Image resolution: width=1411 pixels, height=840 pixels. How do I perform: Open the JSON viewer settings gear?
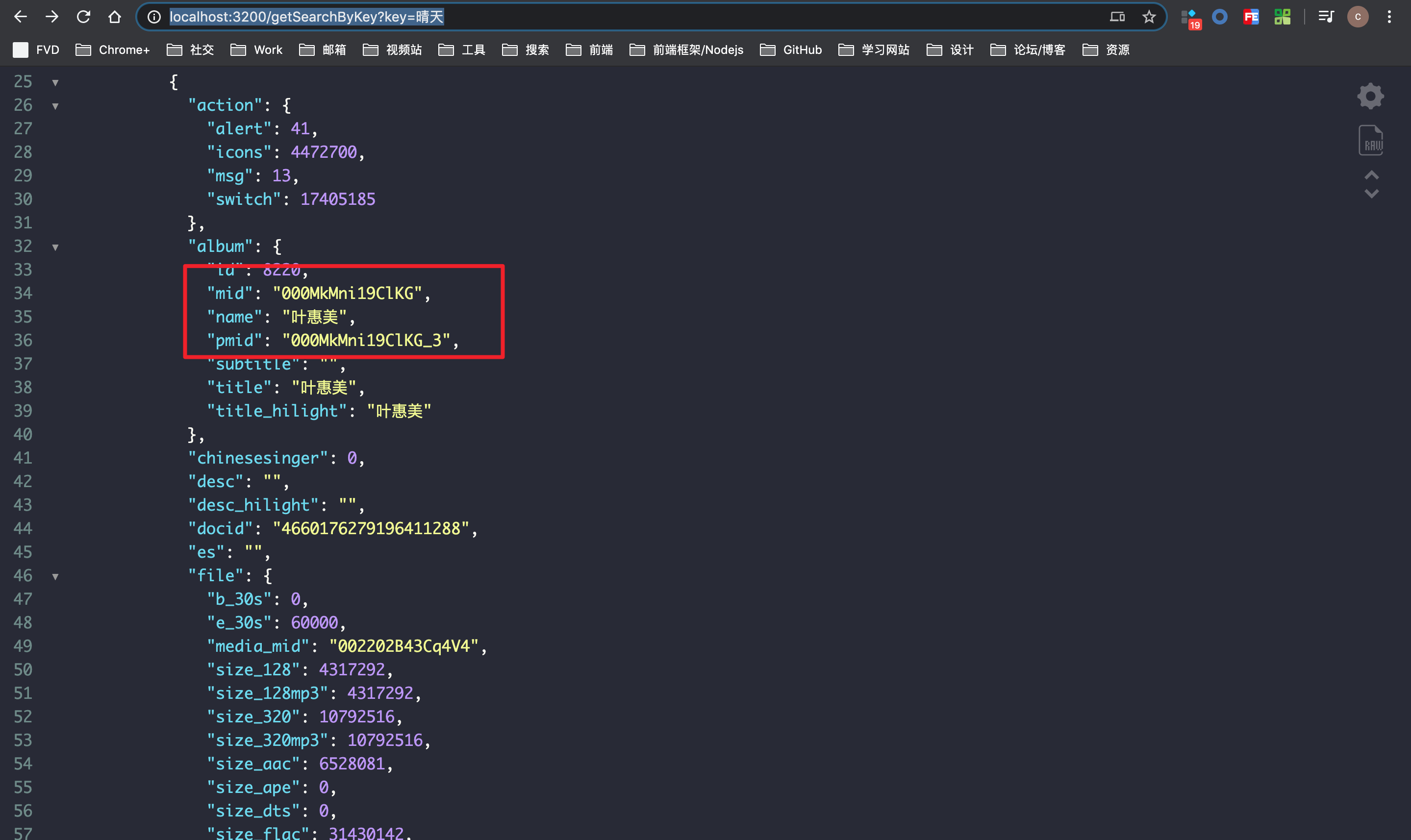coord(1370,96)
